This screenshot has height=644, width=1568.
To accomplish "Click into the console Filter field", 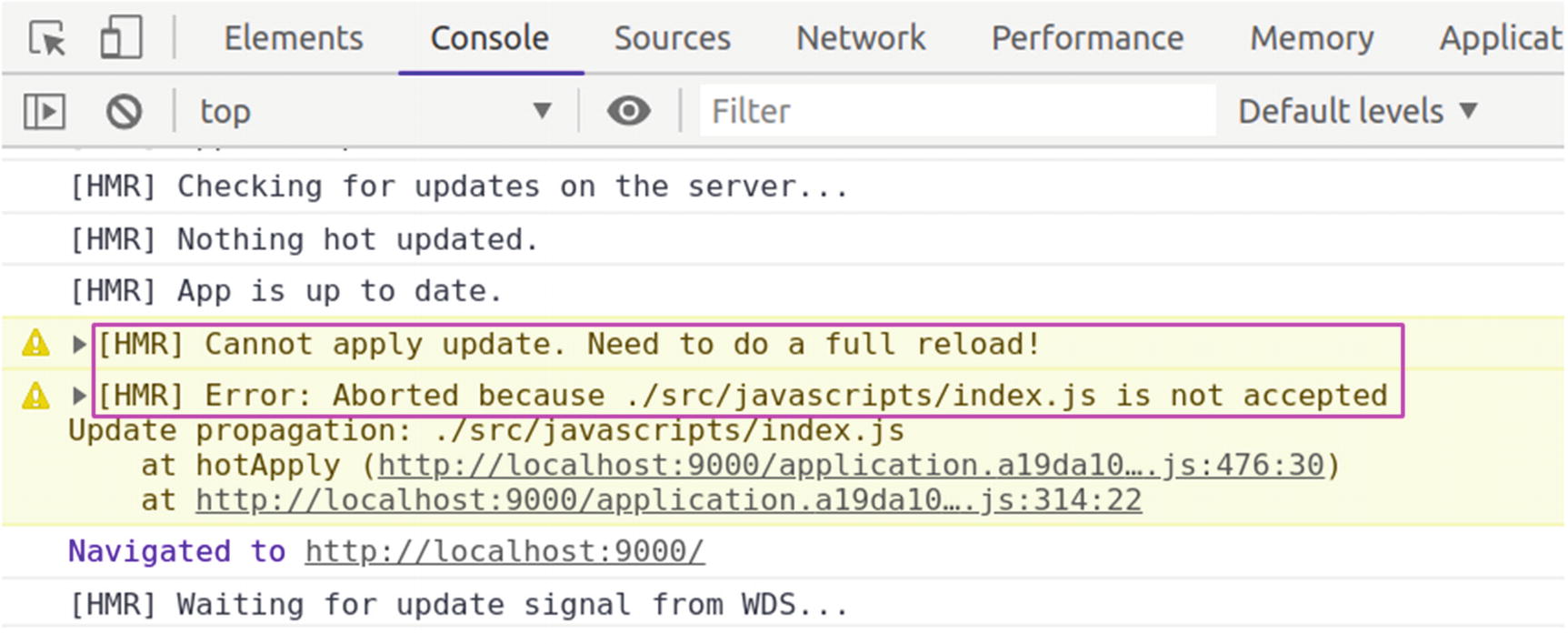I will point(956,112).
